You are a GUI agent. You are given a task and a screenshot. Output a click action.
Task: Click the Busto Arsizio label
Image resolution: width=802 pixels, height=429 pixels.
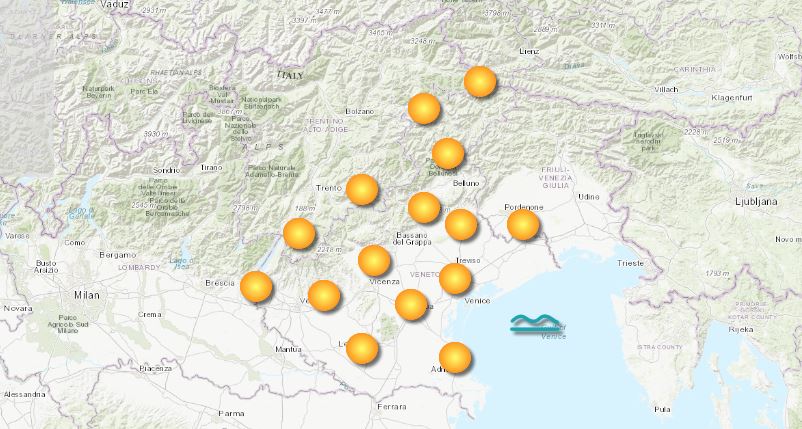pyautogui.click(x=46, y=266)
